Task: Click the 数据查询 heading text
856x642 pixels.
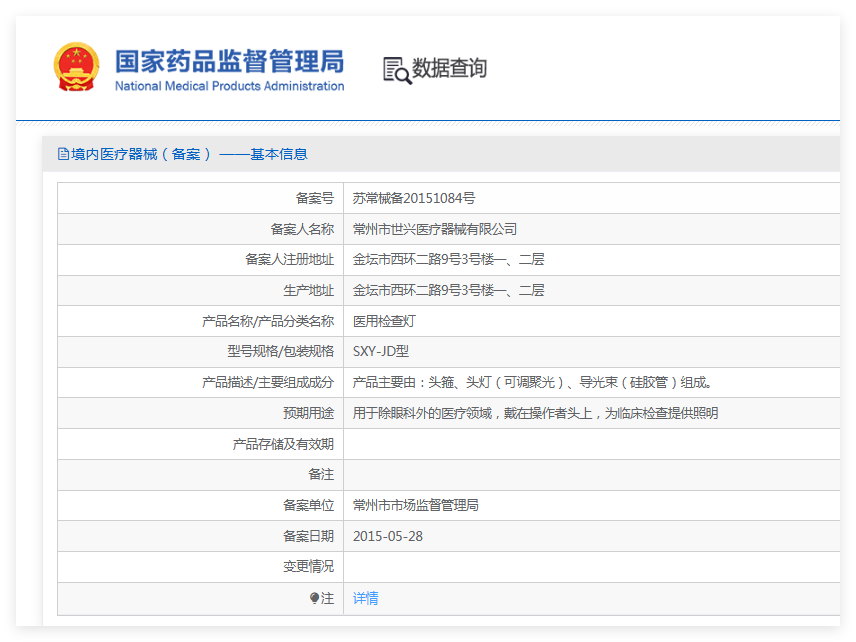Action: (x=449, y=68)
